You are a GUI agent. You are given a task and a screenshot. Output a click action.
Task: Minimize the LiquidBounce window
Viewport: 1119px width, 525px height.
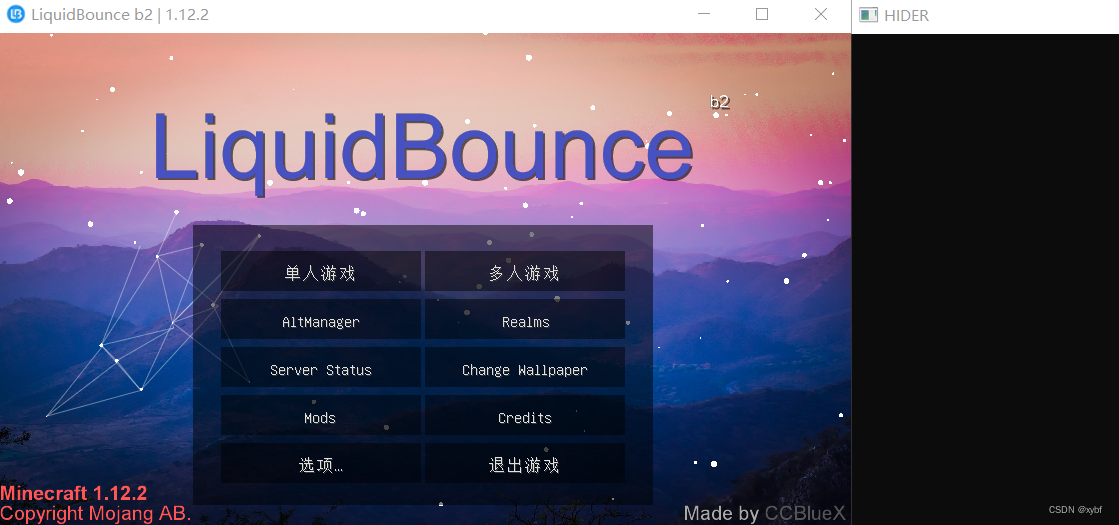tap(704, 14)
